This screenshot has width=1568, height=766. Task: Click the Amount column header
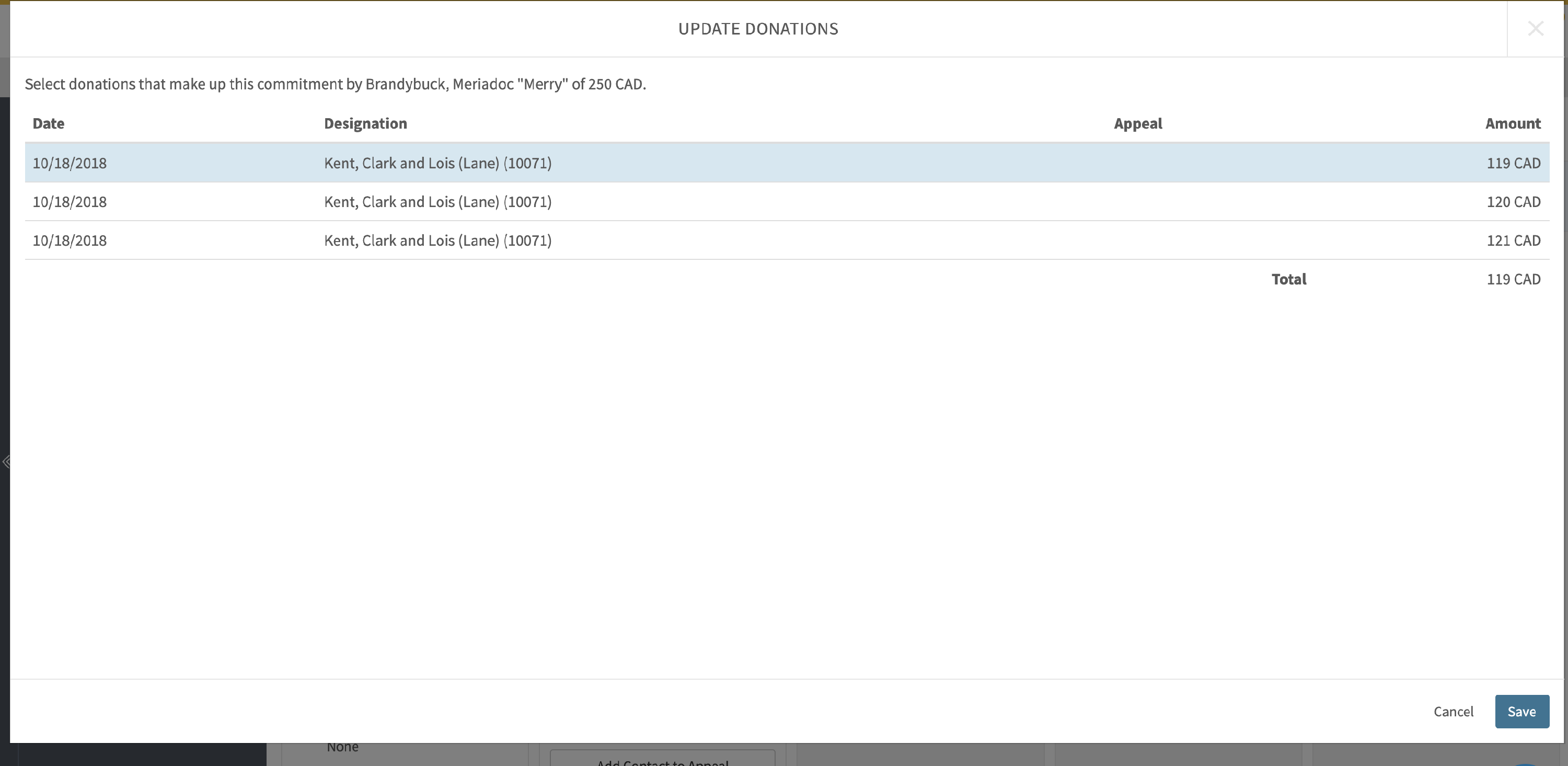click(x=1513, y=123)
